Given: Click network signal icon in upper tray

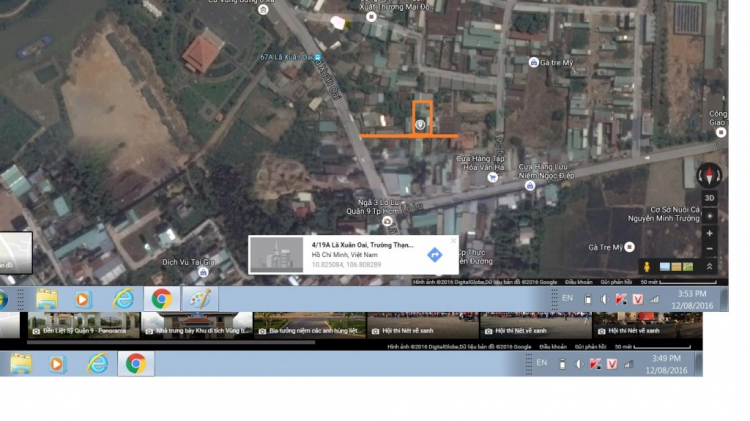Looking at the screenshot, I should (654, 299).
